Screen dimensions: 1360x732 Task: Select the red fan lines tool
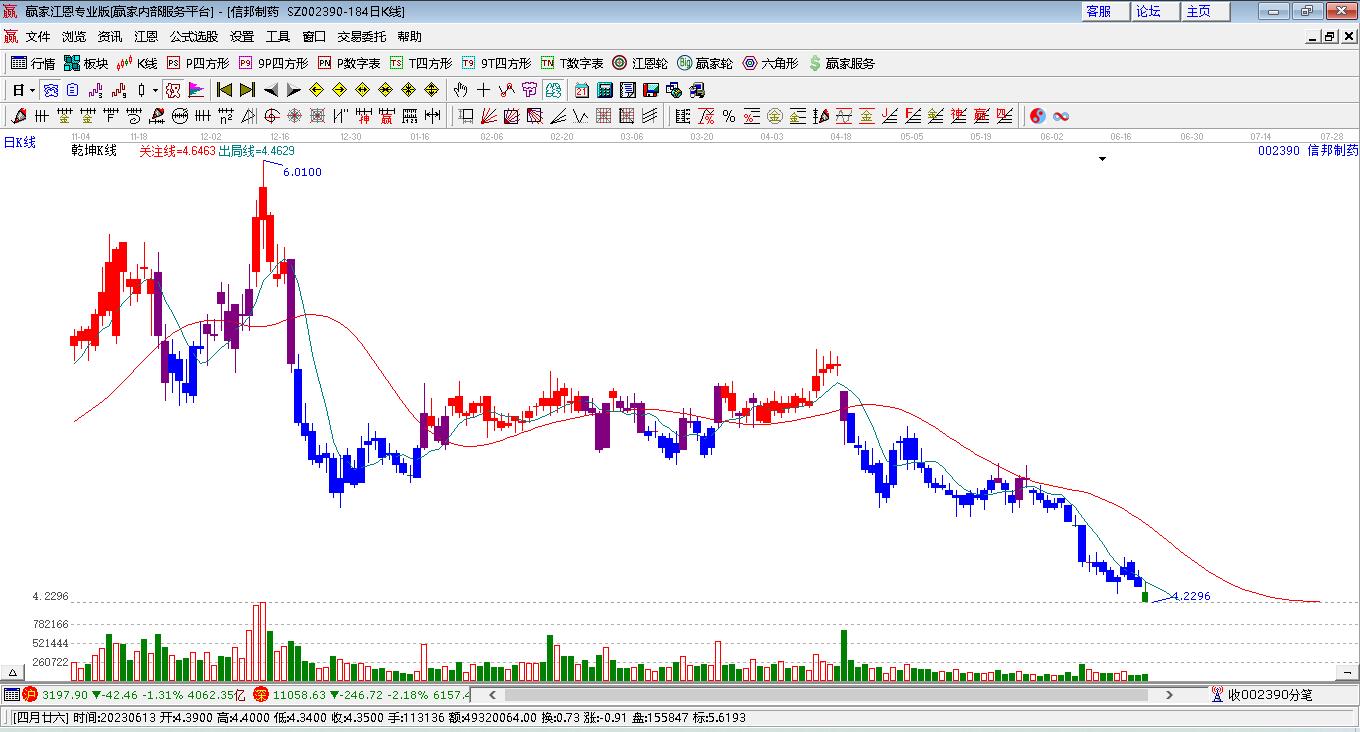(489, 116)
